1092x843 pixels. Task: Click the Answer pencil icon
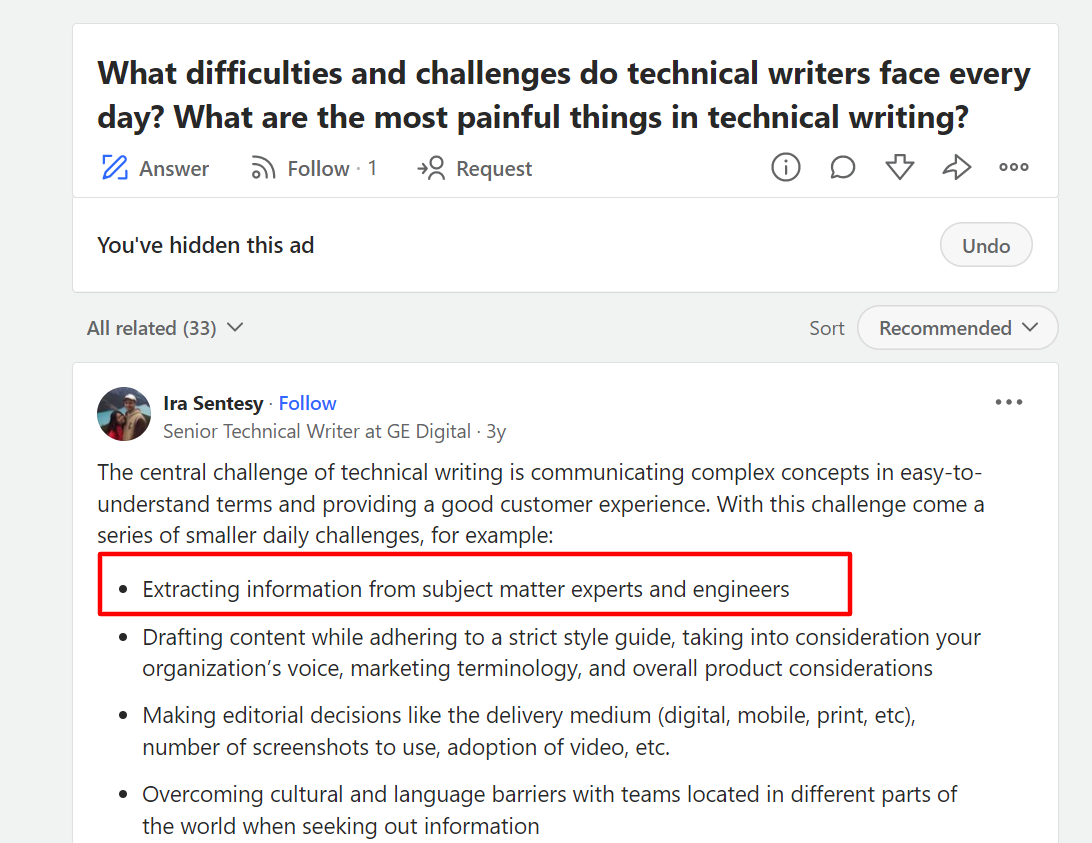[x=117, y=167]
